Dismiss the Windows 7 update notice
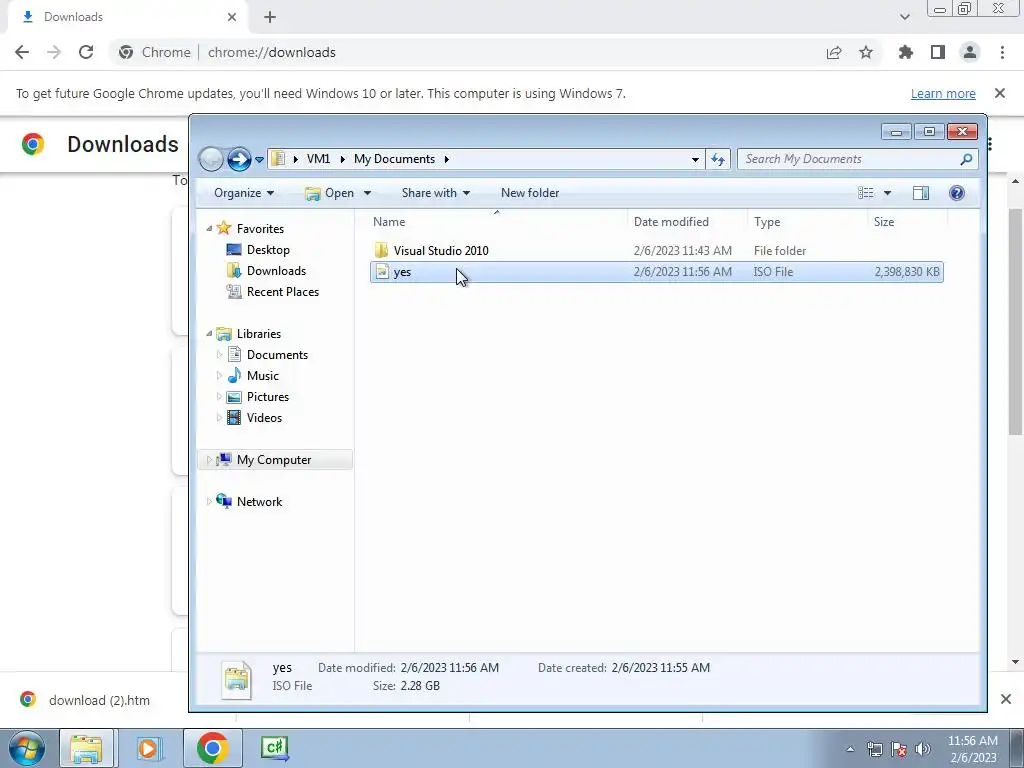Image resolution: width=1024 pixels, height=768 pixels. click(x=1000, y=93)
